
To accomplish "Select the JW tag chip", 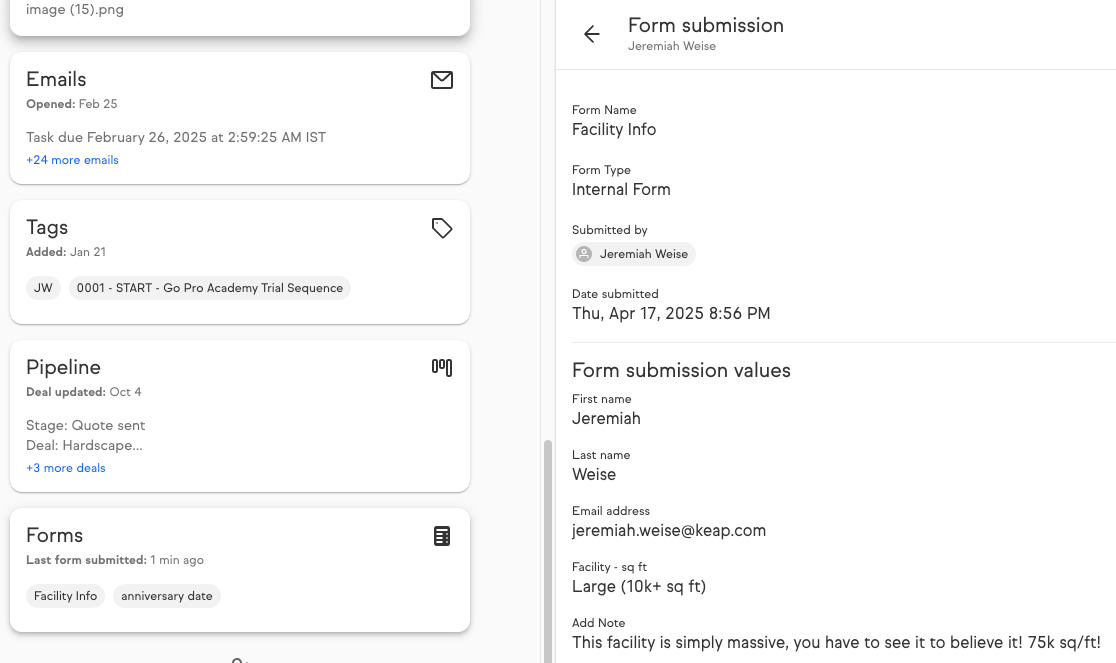I will point(43,288).
